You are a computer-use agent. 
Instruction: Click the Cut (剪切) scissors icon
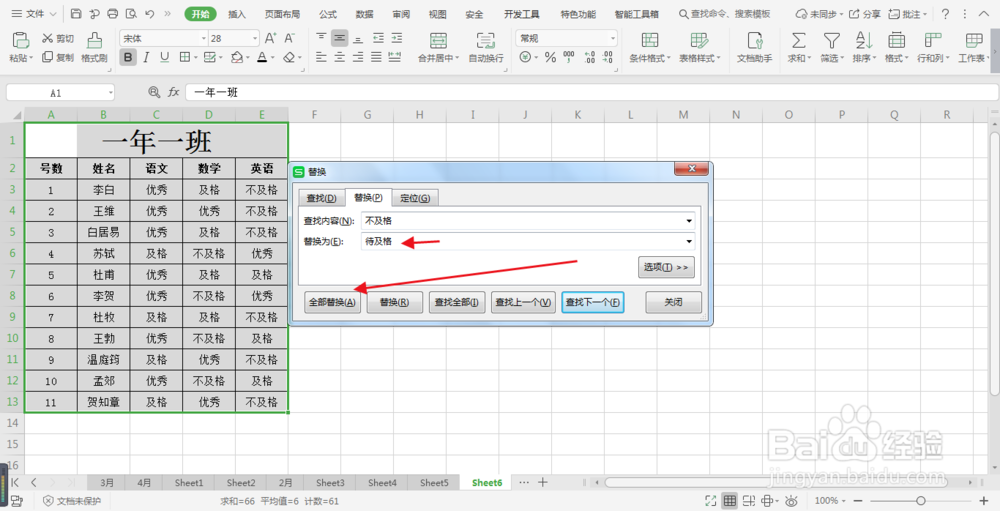coord(47,38)
